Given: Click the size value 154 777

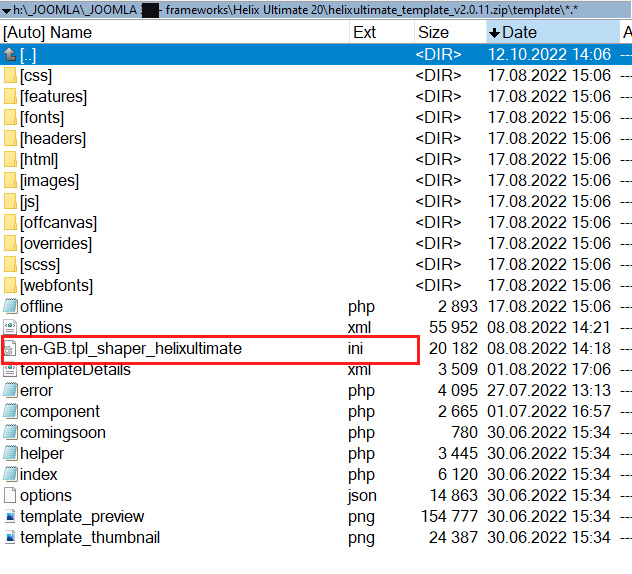Looking at the screenshot, I should tap(449, 516).
